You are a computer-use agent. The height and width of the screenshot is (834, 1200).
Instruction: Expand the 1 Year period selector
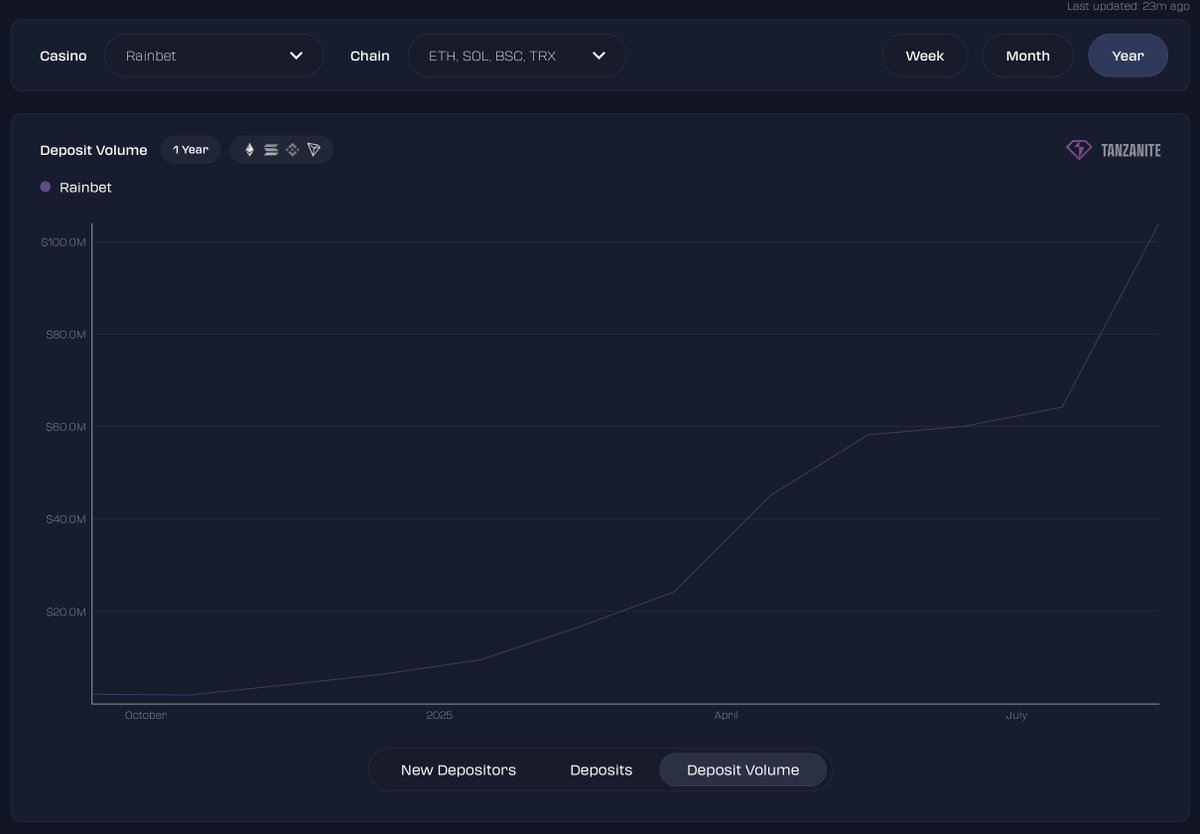[190, 149]
